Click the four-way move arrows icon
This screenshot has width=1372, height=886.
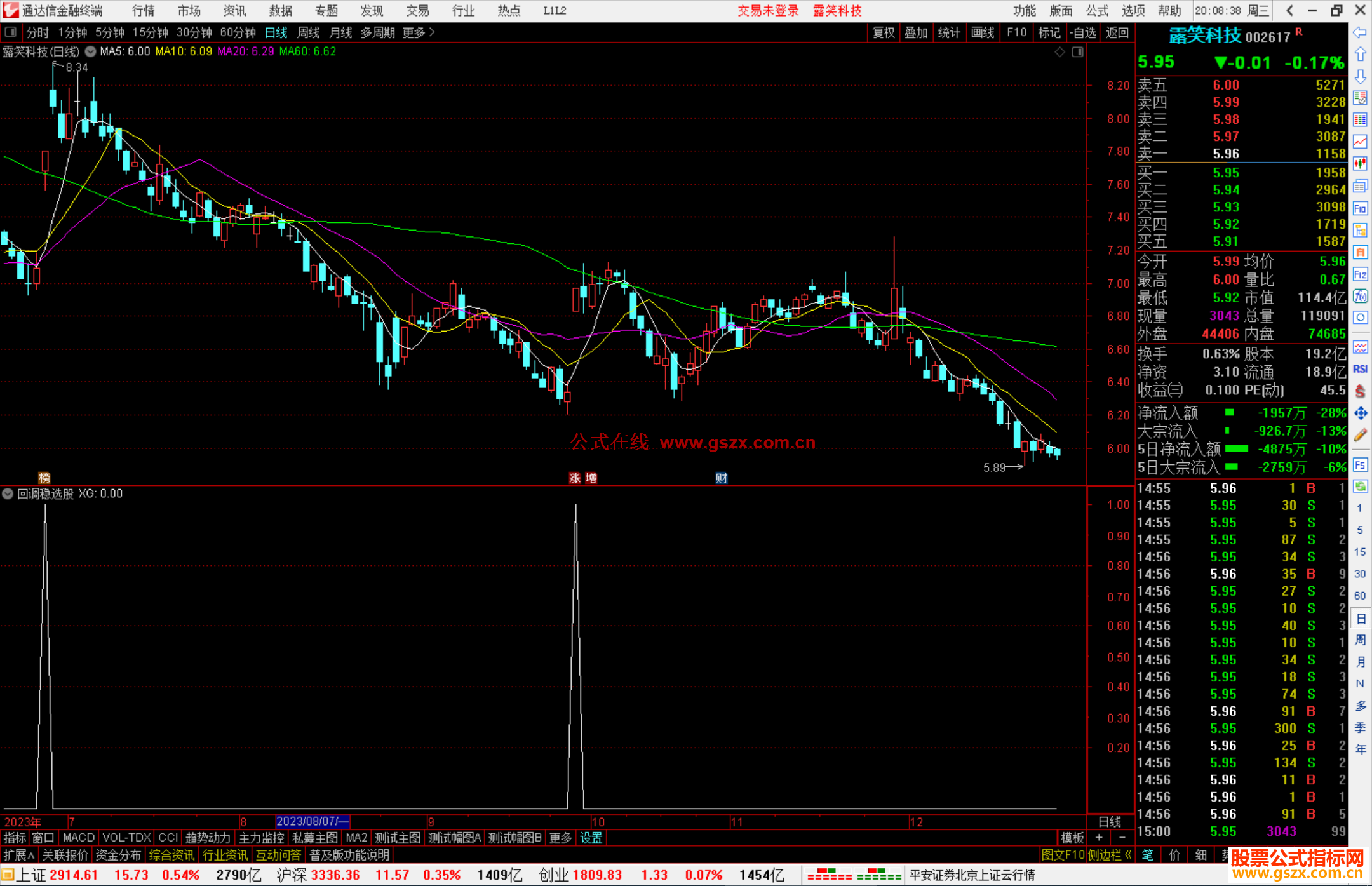click(1360, 413)
